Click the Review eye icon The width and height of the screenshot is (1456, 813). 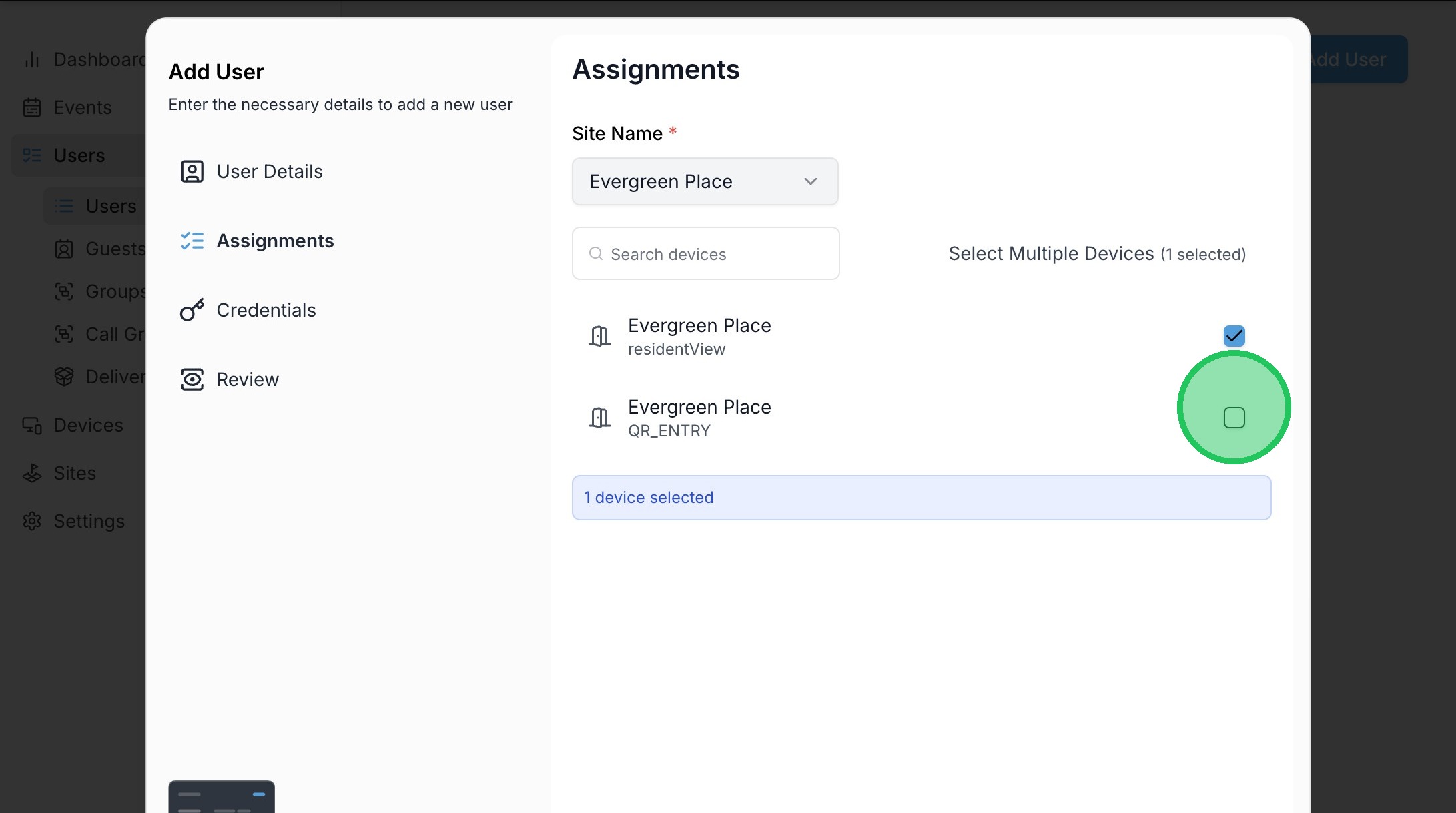click(x=192, y=379)
